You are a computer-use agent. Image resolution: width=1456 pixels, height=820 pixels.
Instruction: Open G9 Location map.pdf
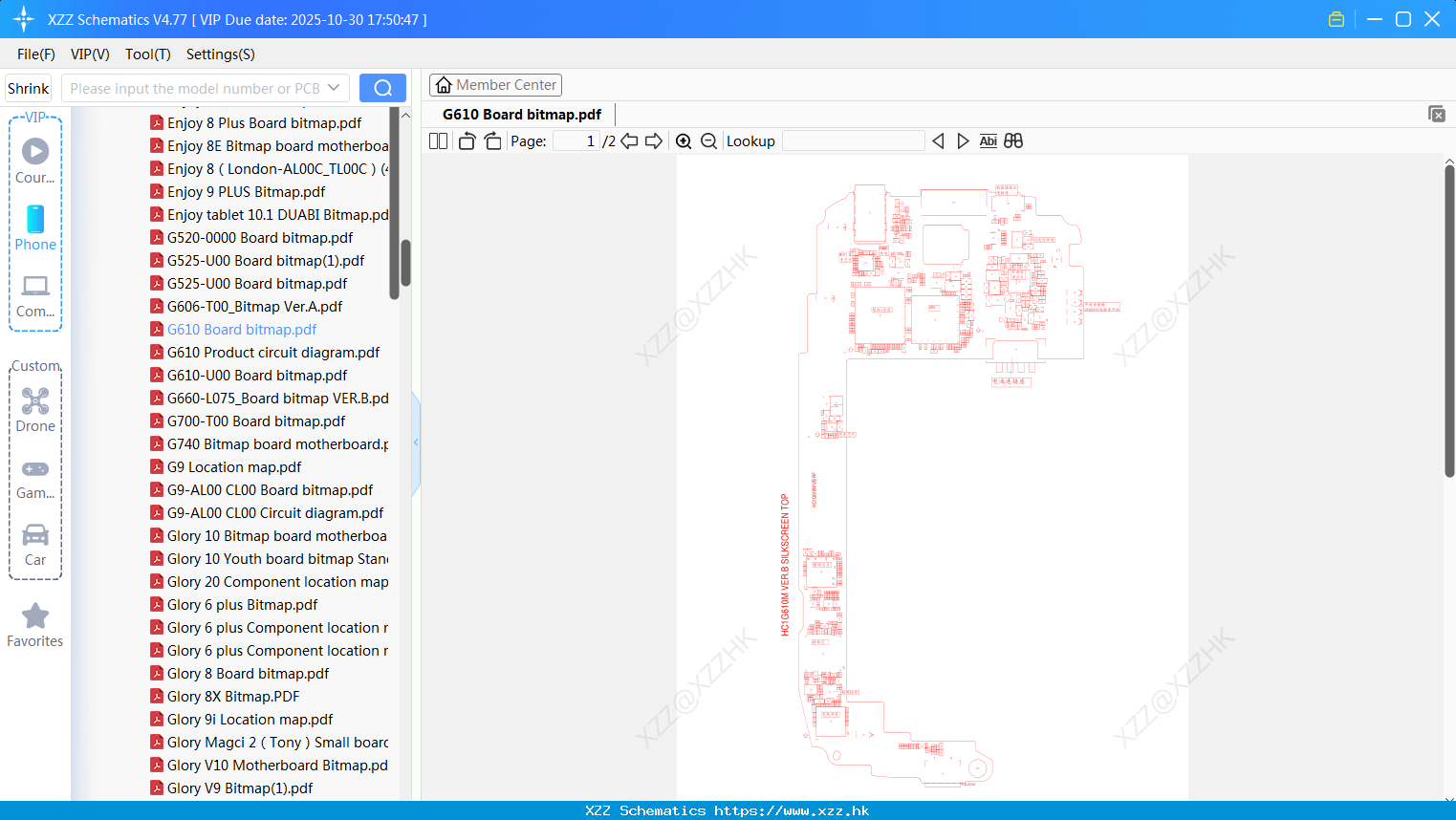[234, 466]
